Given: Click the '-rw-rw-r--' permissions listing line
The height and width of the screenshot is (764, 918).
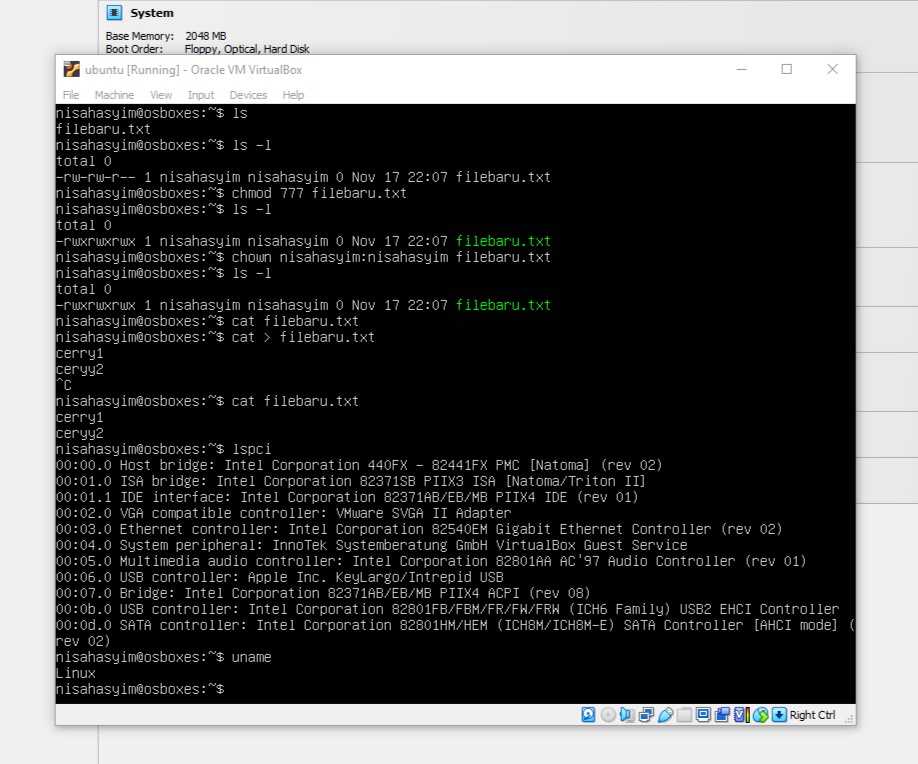Looking at the screenshot, I should 303,177.
